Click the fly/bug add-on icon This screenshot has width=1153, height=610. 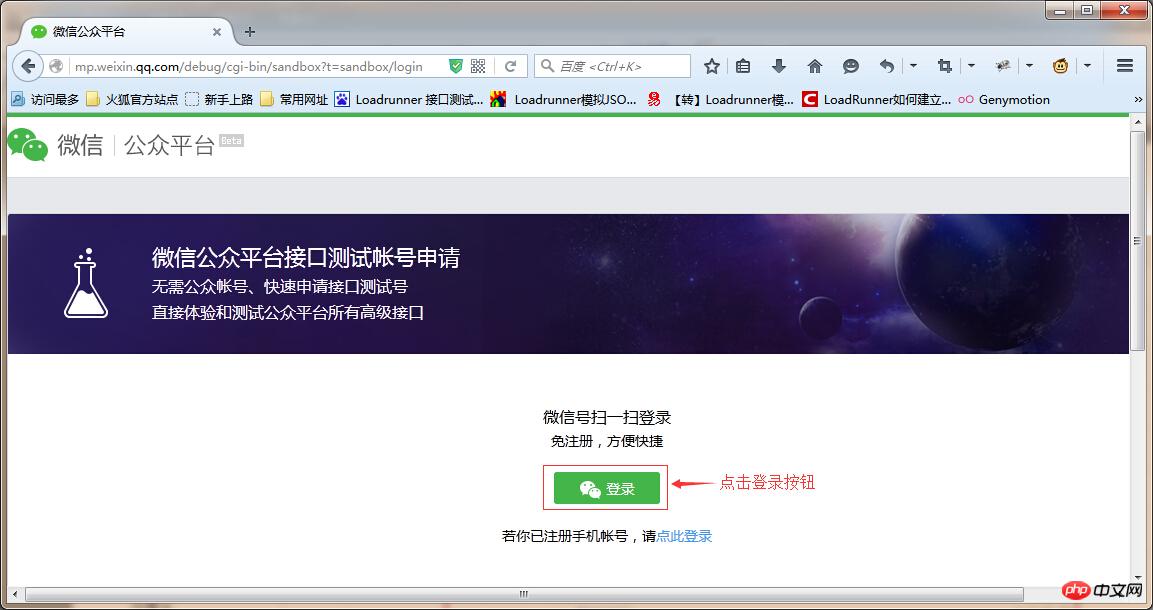tap(1003, 65)
